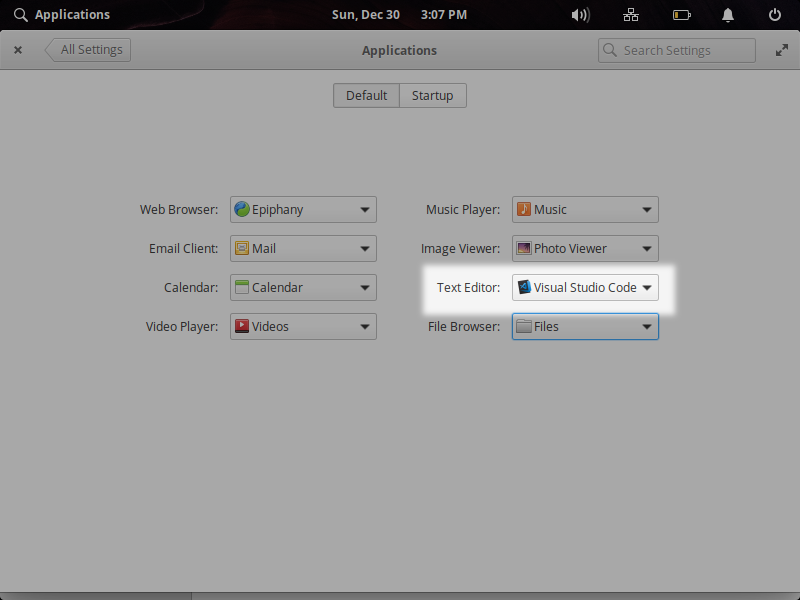The height and width of the screenshot is (600, 800).
Task: Click the Photo Viewer app icon
Action: coord(524,248)
